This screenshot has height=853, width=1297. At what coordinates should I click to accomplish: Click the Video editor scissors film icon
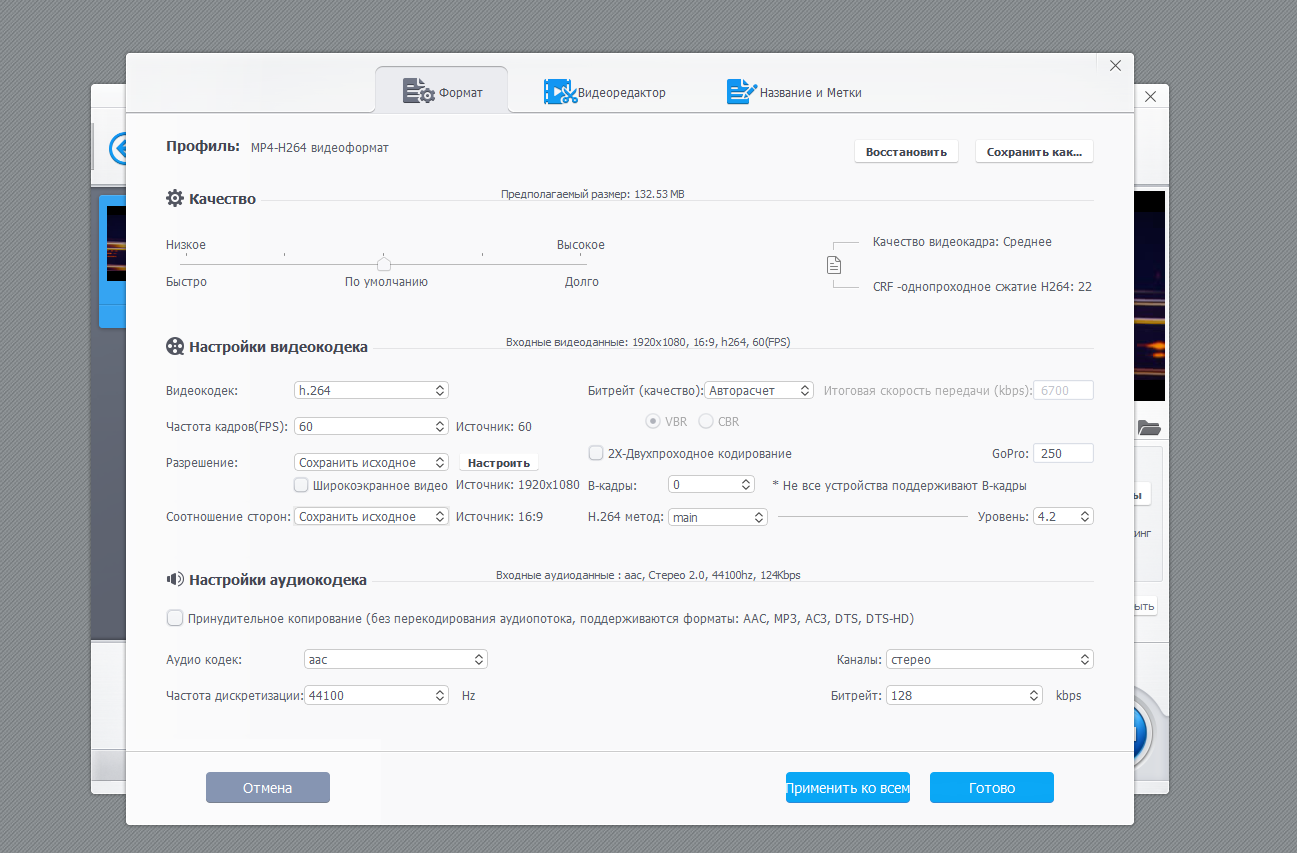click(560, 92)
